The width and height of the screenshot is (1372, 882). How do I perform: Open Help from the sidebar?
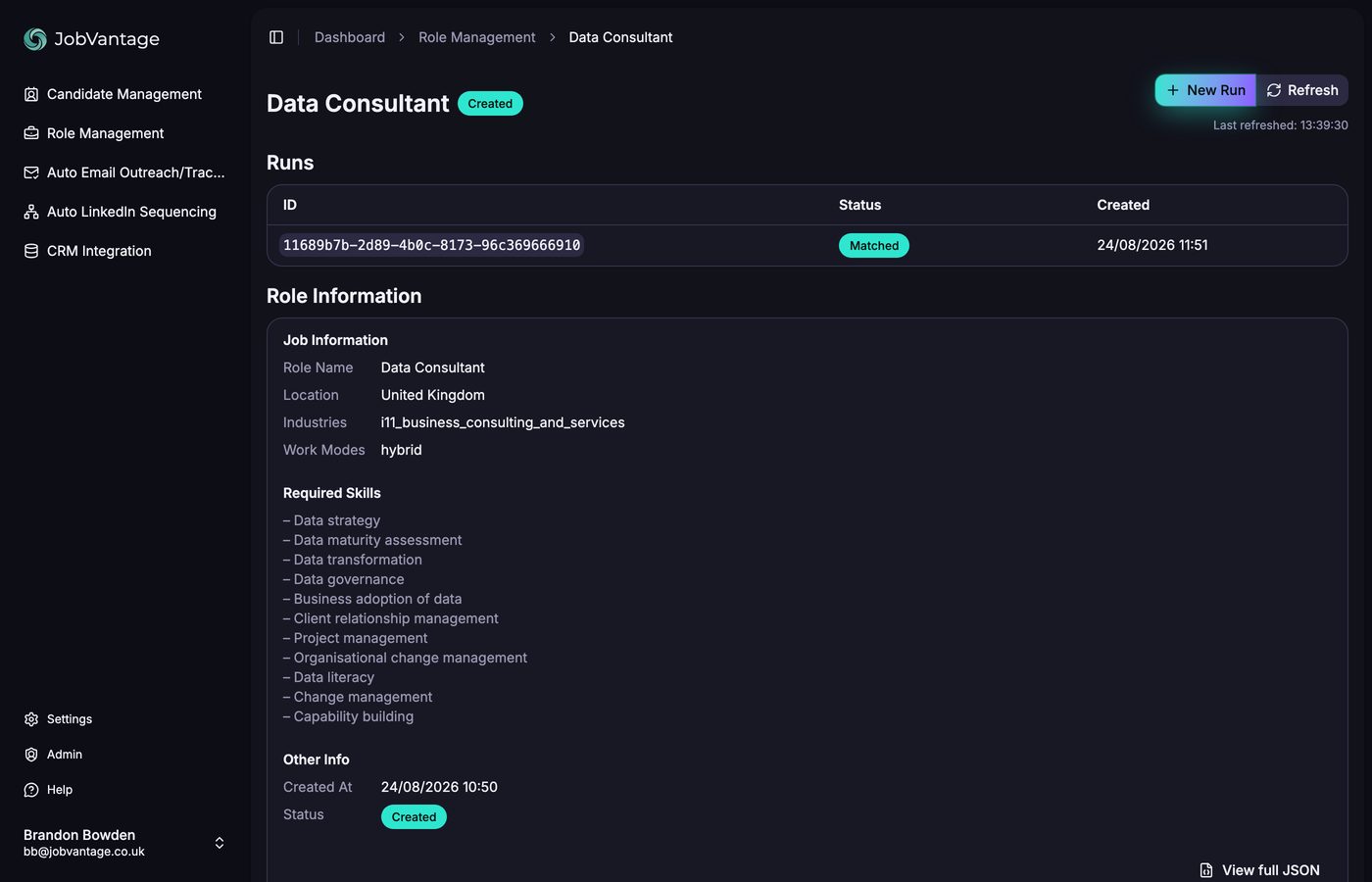(125, 790)
